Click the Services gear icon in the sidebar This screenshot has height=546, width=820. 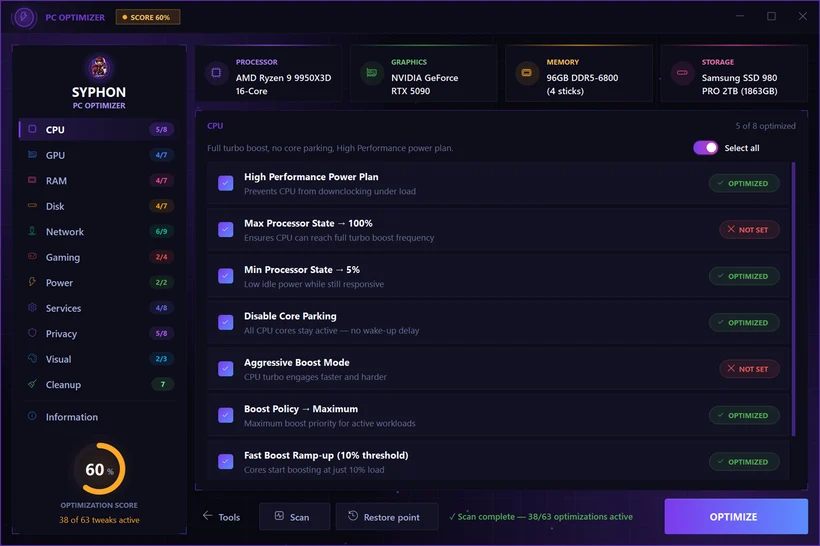click(x=32, y=308)
